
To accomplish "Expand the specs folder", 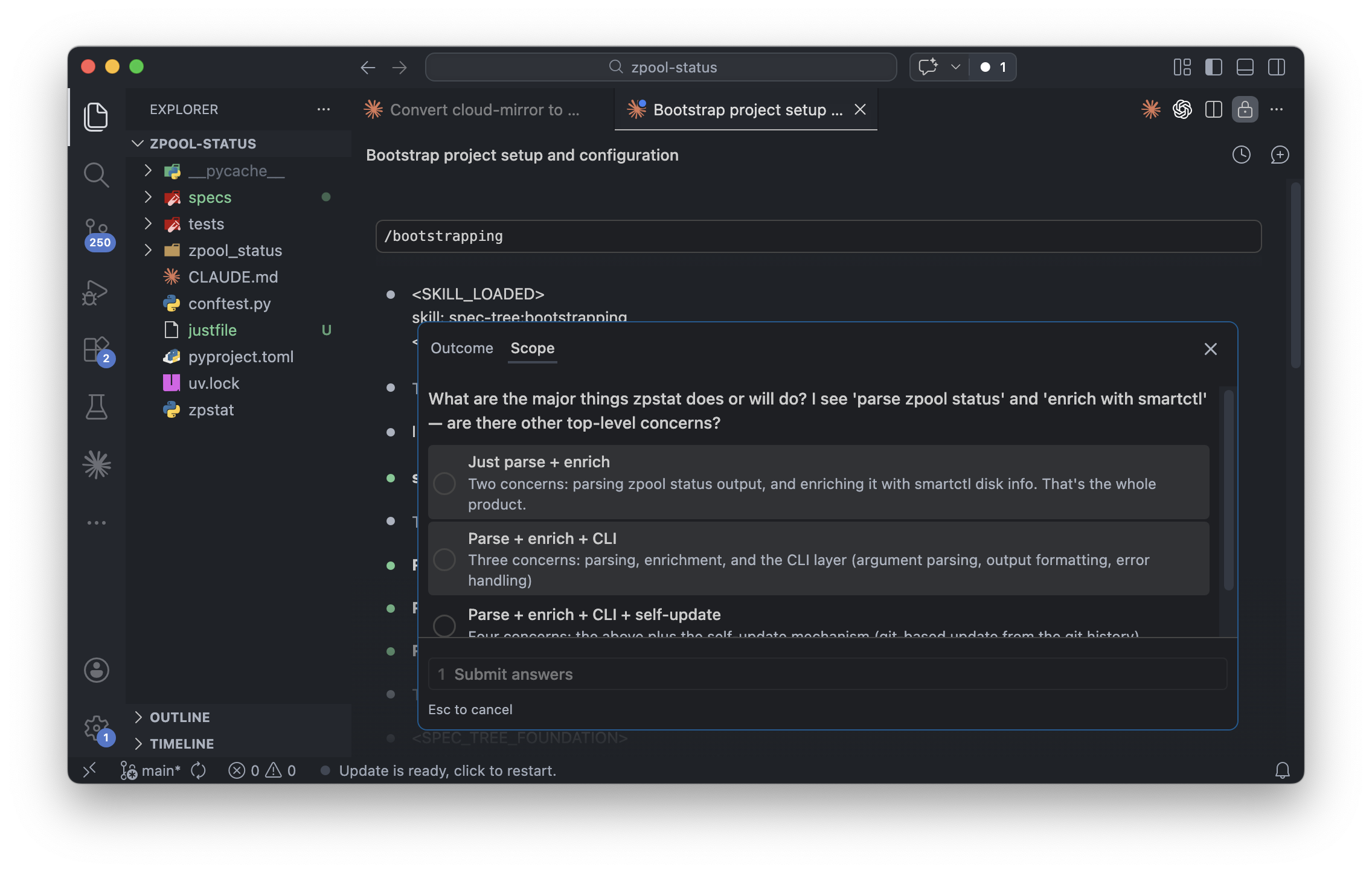I will (210, 197).
